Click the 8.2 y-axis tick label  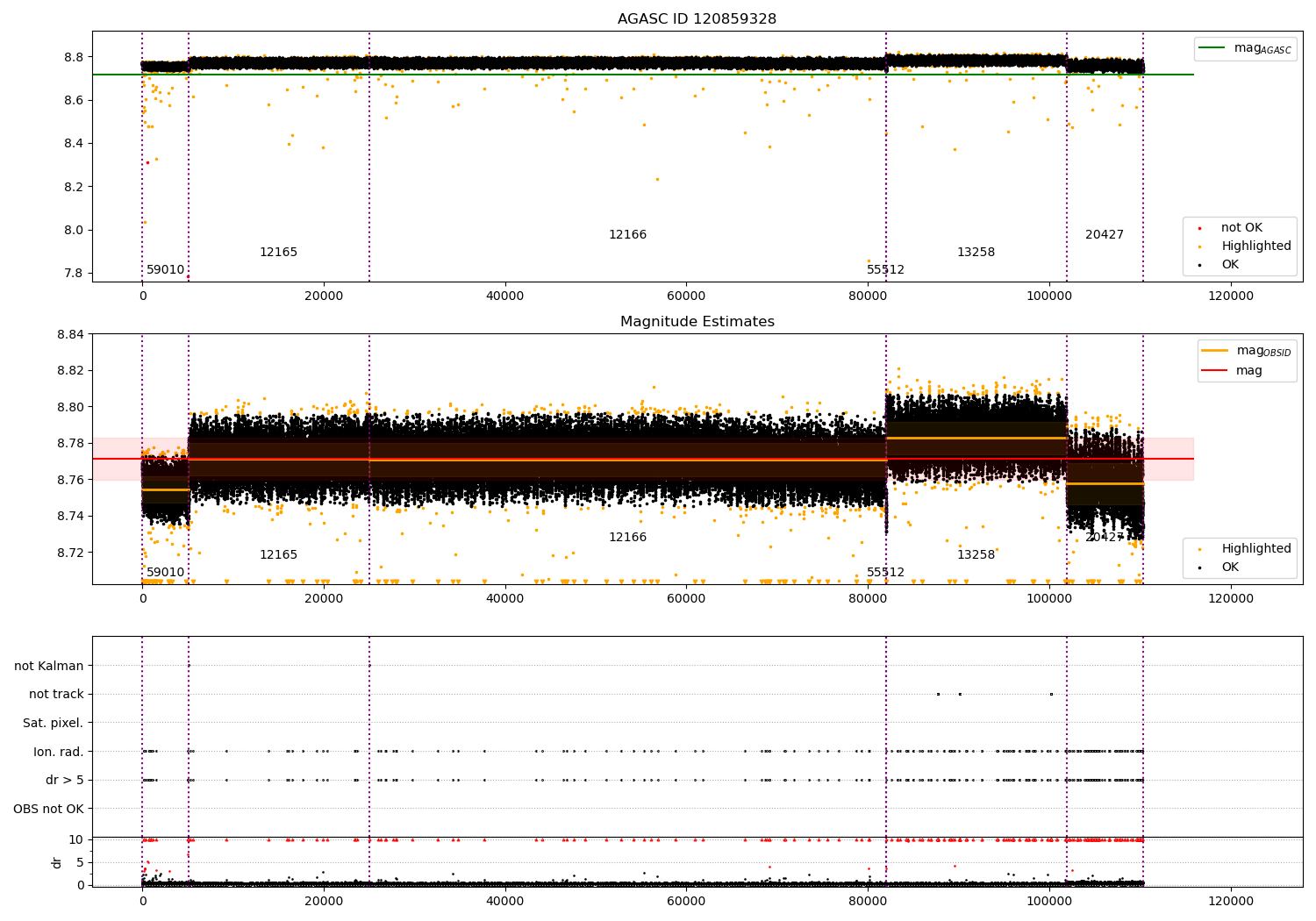[75, 187]
